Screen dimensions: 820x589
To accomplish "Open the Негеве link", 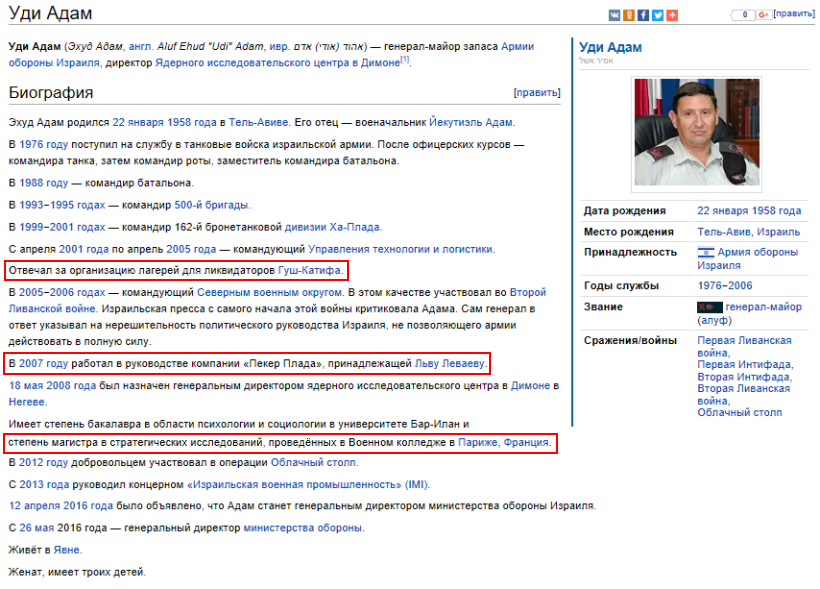I will point(27,402).
